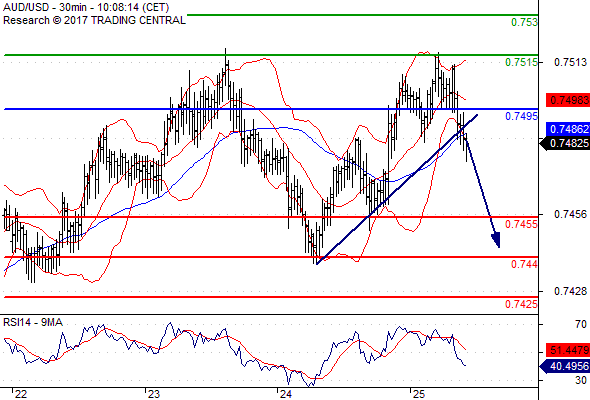Click the blue 40.4956 RSI value tag
The height and width of the screenshot is (400, 590).
[565, 366]
